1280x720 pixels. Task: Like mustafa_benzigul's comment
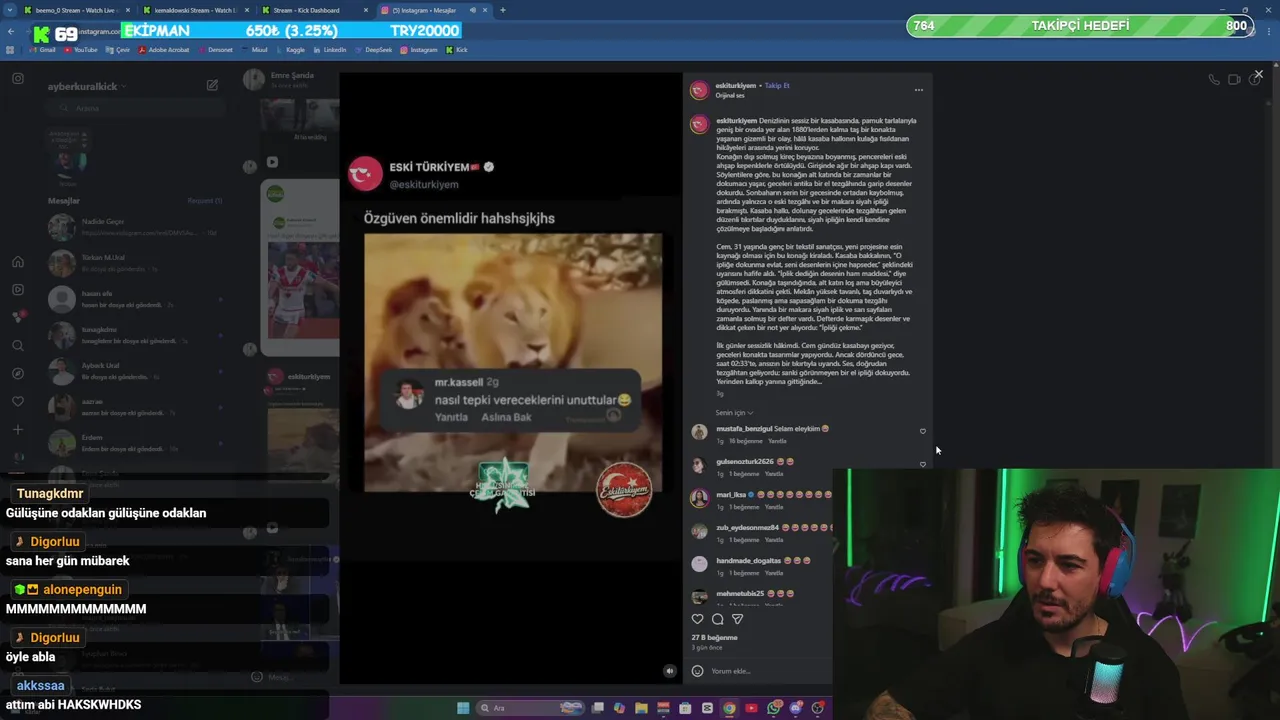coord(922,432)
